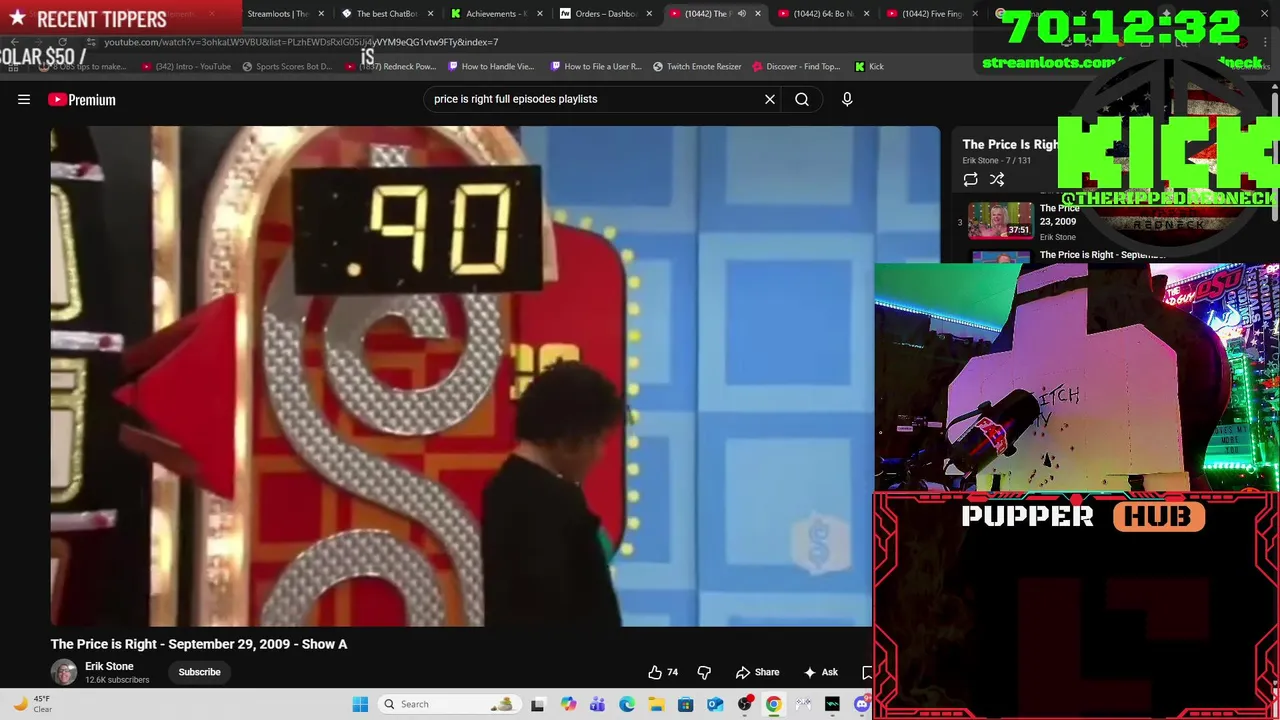Open Outlook from the taskbar

tap(715, 704)
